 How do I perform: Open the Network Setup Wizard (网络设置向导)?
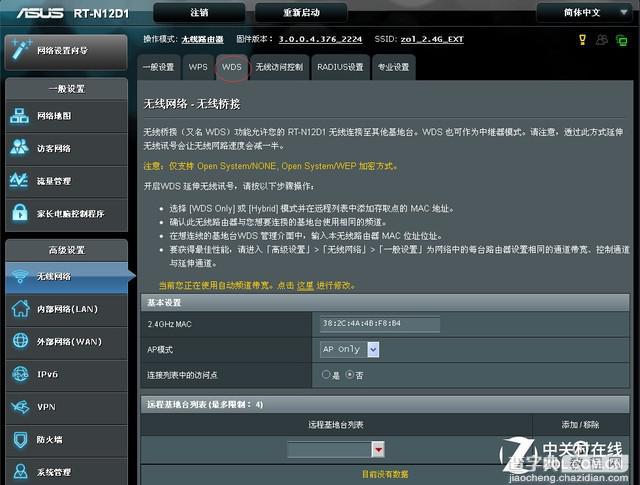[x=66, y=51]
